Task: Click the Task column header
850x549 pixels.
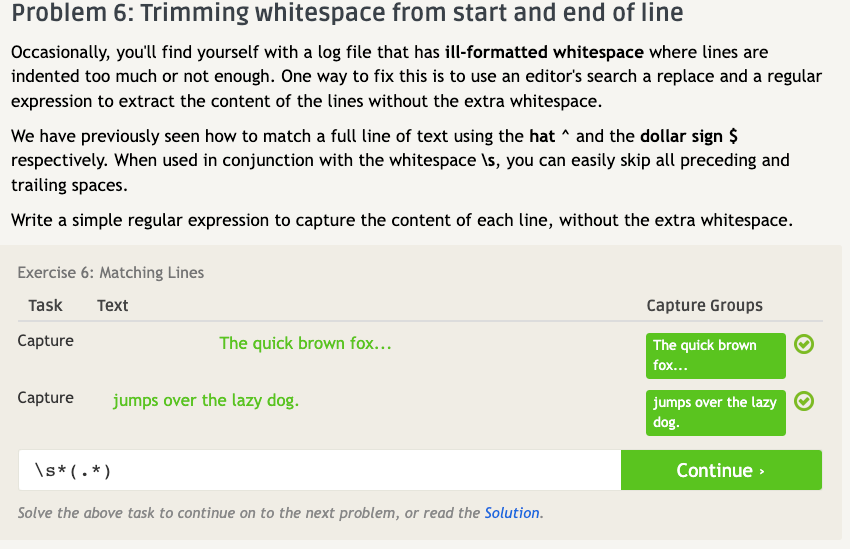Action: (x=45, y=305)
